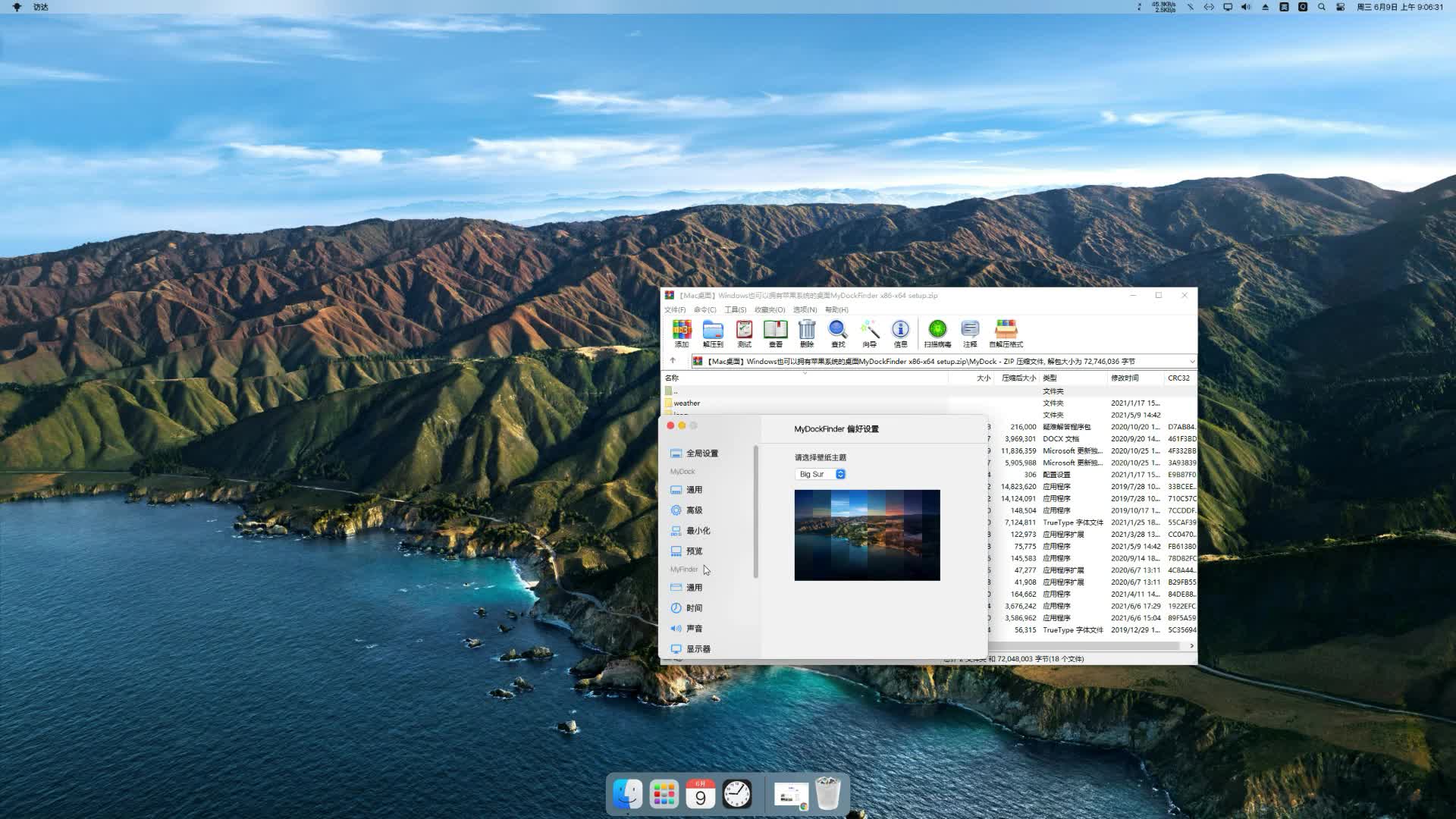This screenshot has height=819, width=1456.
Task: Click the 查看 (View) book icon
Action: coord(775,333)
